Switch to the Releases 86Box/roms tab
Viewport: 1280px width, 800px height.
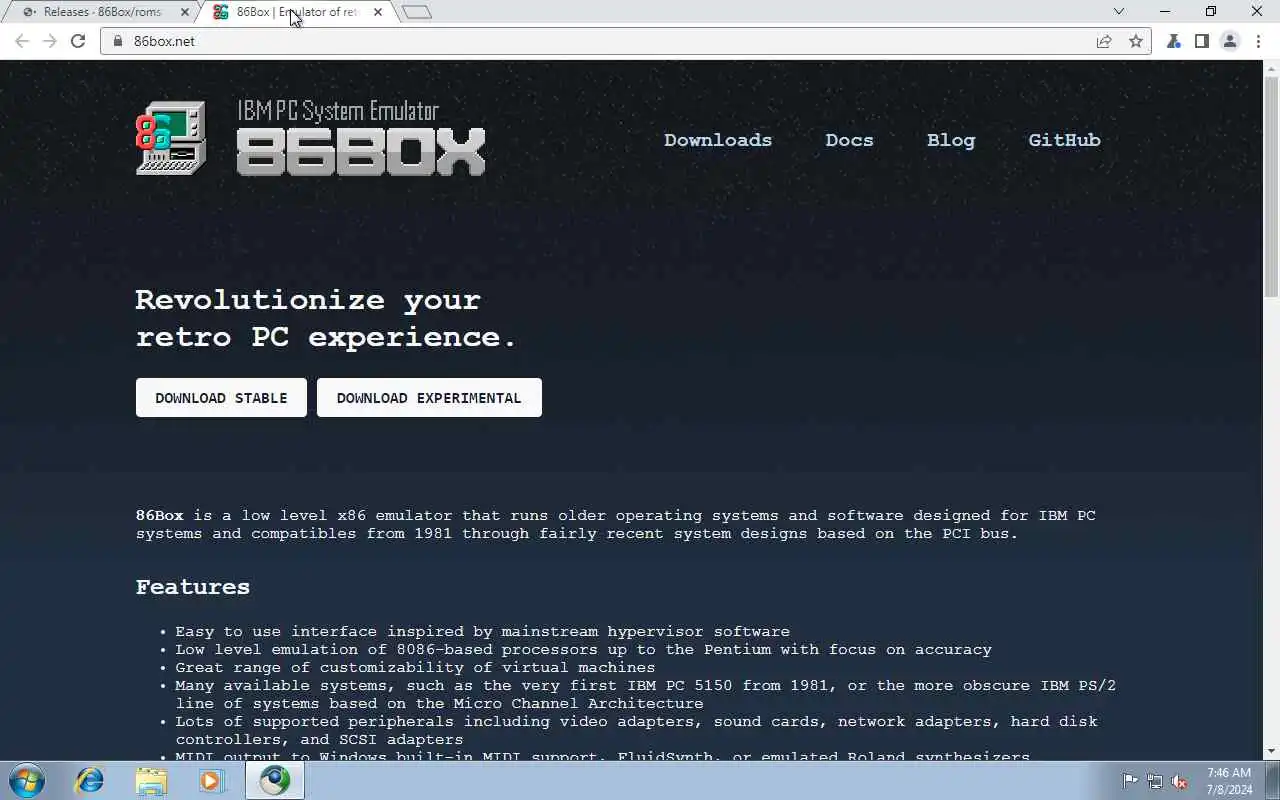[x=100, y=12]
